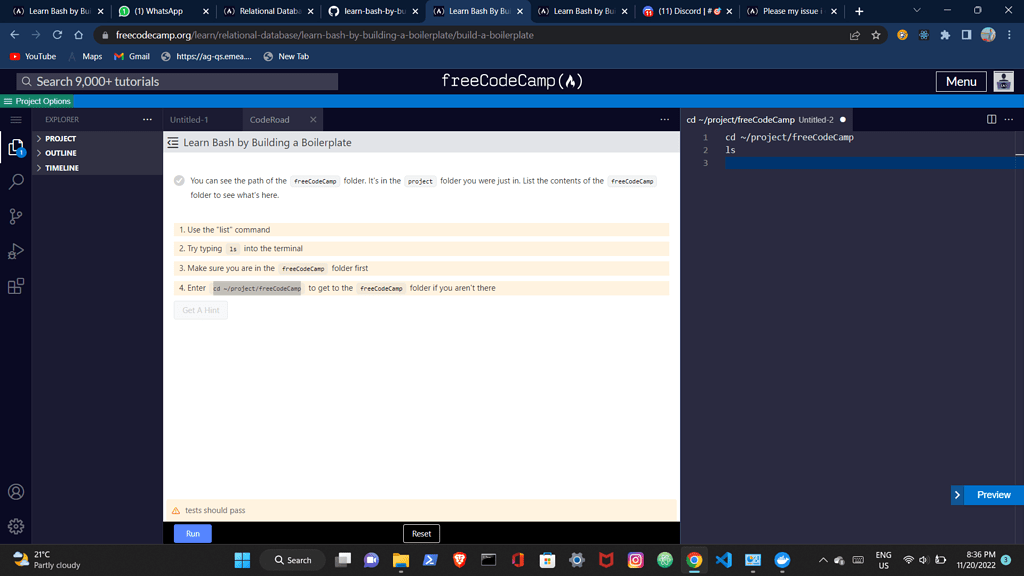Open Accounts icon in activity bar
Image resolution: width=1024 pixels, height=576 pixels.
pyautogui.click(x=16, y=492)
